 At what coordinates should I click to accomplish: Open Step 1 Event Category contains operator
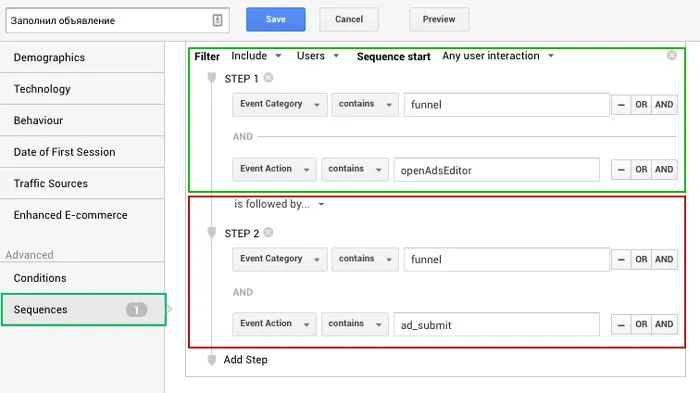coord(365,105)
